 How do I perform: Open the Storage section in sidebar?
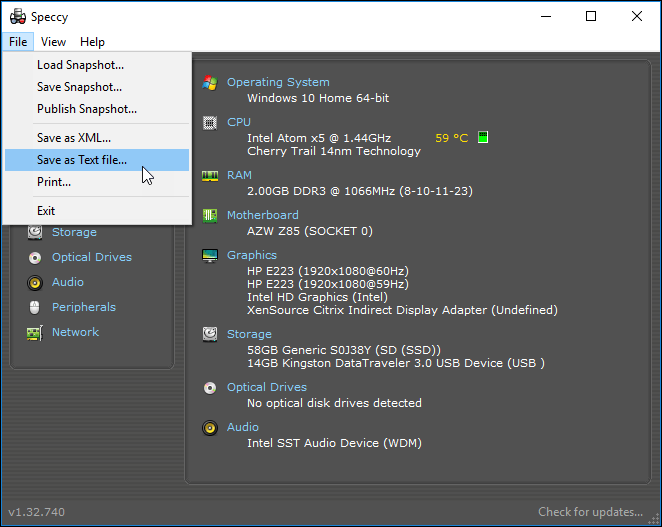[74, 232]
